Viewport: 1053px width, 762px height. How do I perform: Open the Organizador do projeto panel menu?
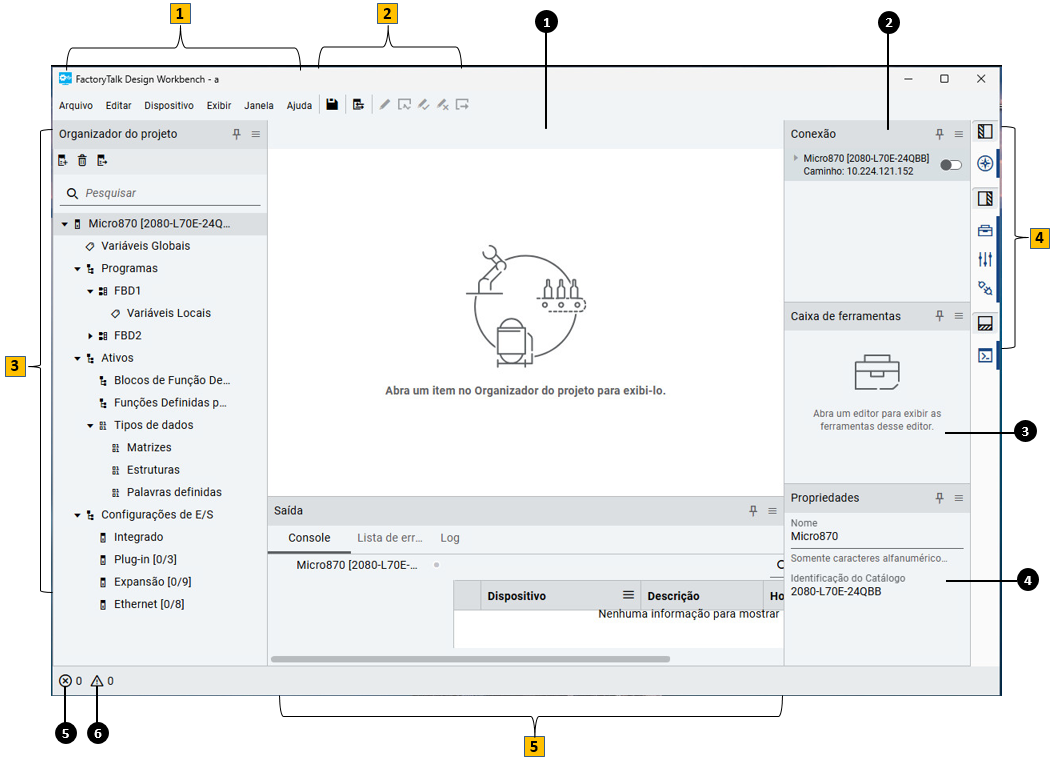click(x=256, y=134)
